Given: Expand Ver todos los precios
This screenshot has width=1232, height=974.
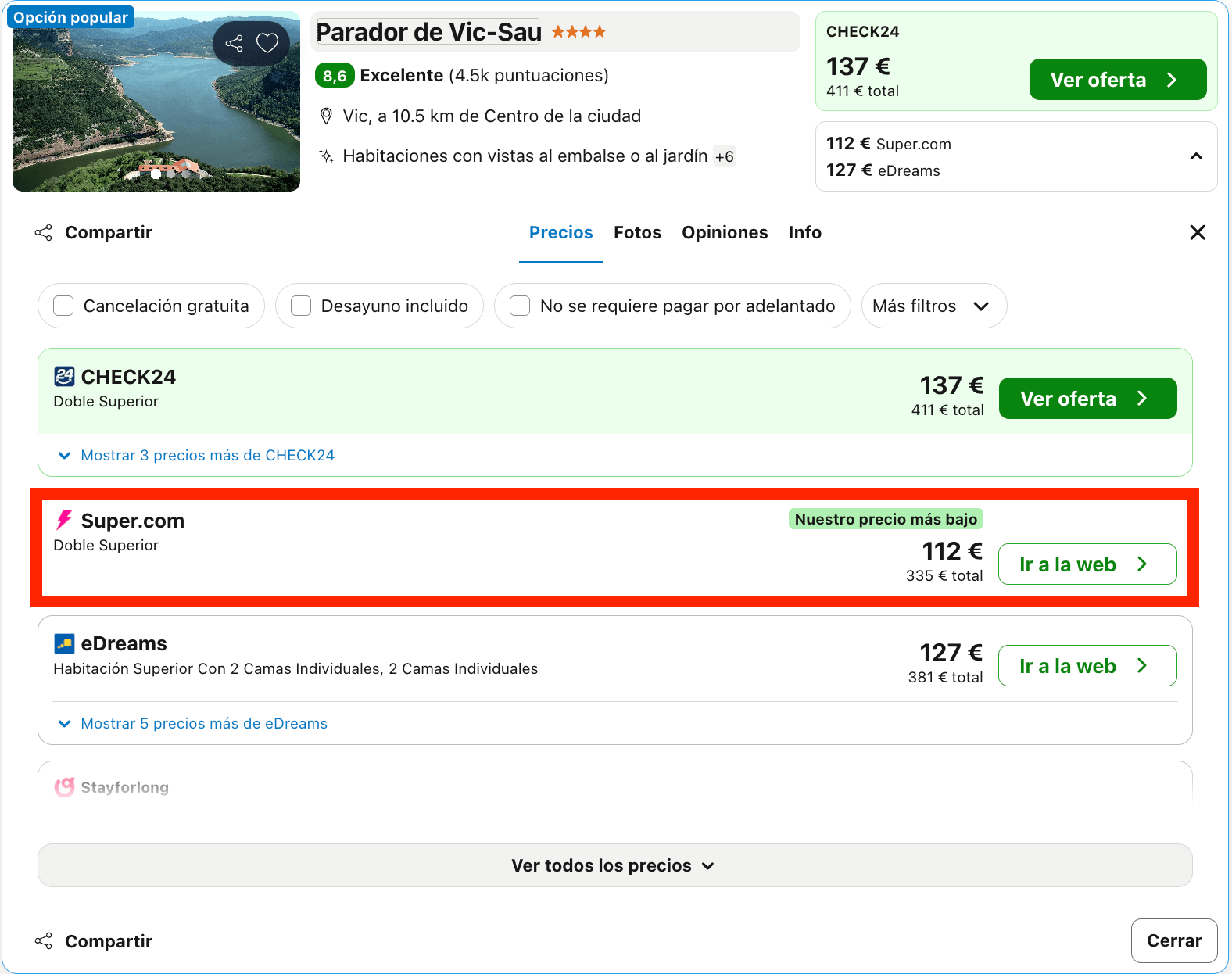Looking at the screenshot, I should coord(615,865).
